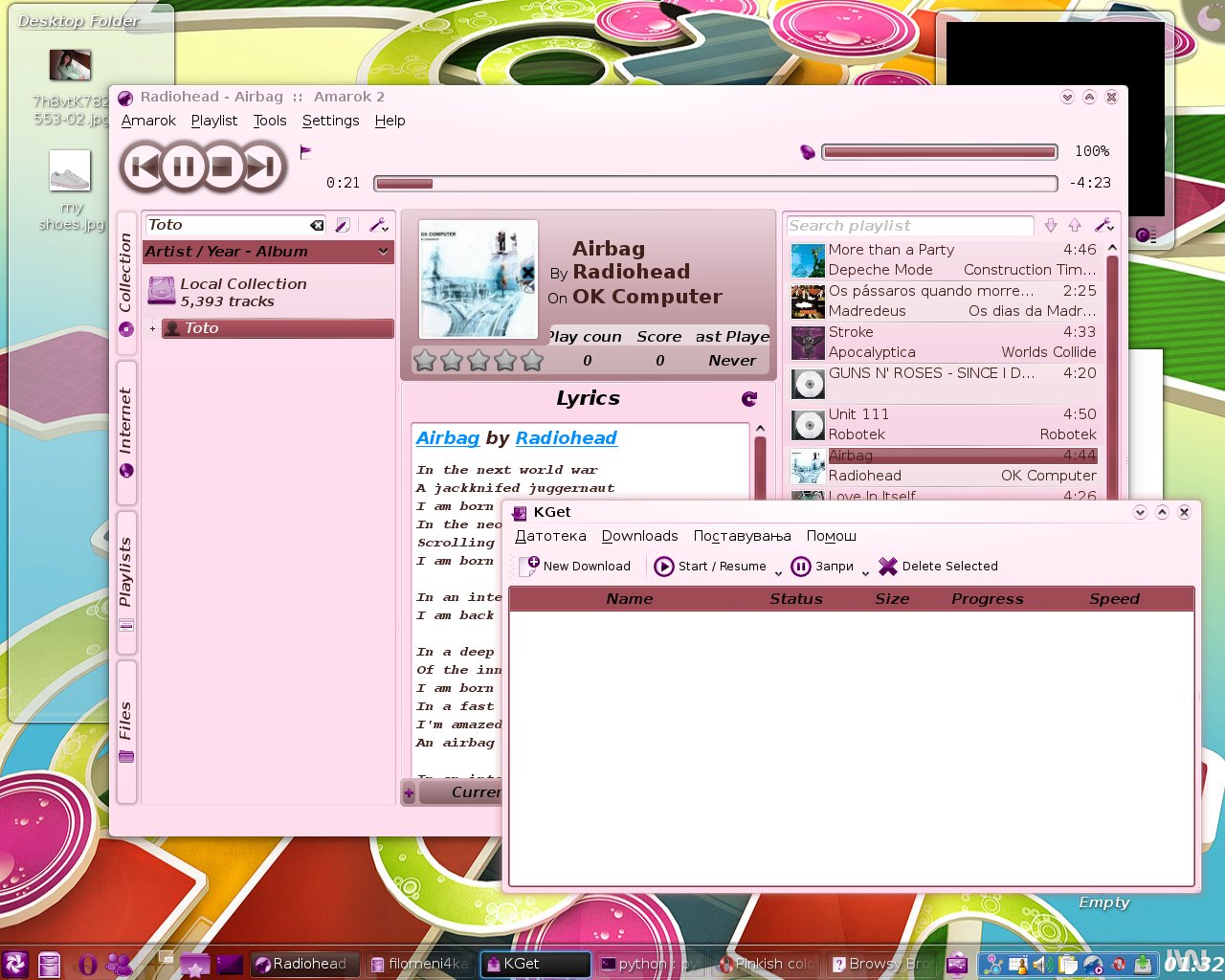The width and height of the screenshot is (1225, 980).
Task: Open the Artist / Year - Album sorting dropdown
Action: coord(268,252)
